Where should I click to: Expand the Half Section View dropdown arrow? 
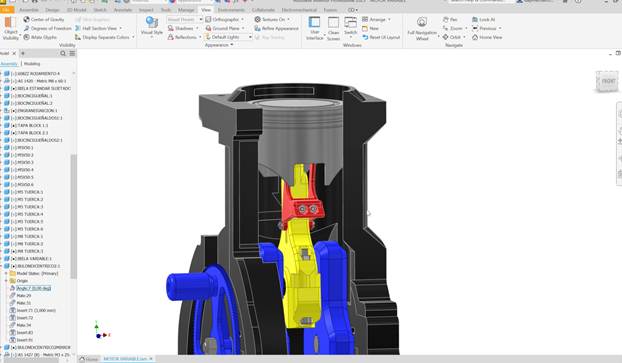121,29
